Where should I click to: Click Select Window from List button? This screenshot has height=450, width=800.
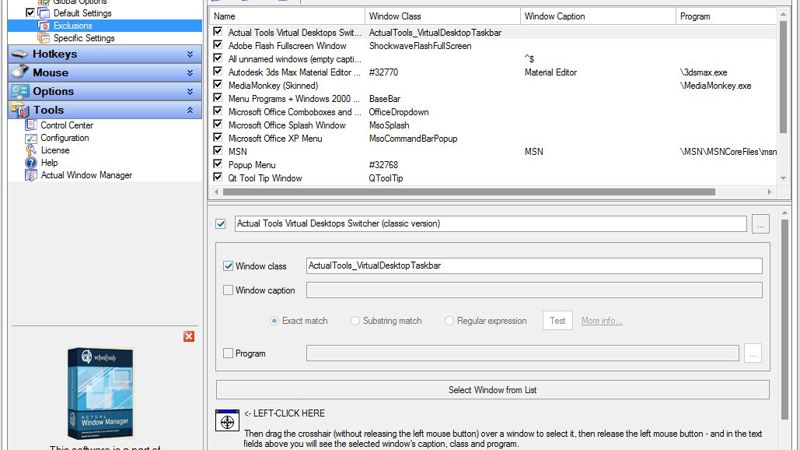pos(492,390)
